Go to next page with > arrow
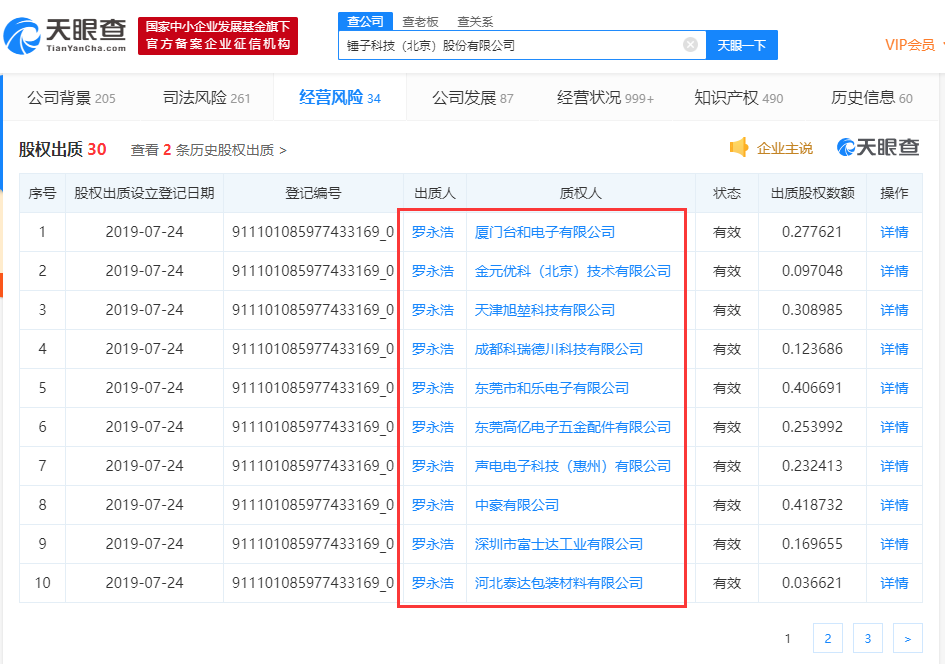945x664 pixels. pos(908,638)
